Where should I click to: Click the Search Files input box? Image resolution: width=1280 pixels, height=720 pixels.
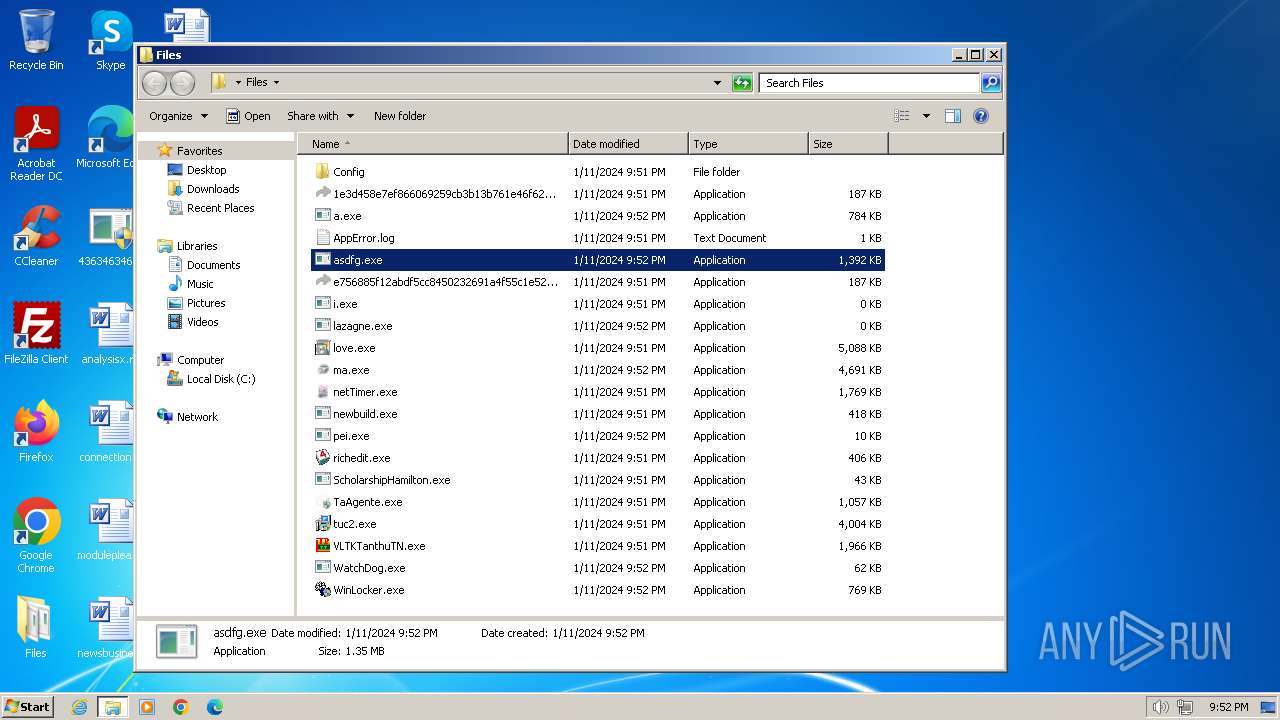pos(868,83)
